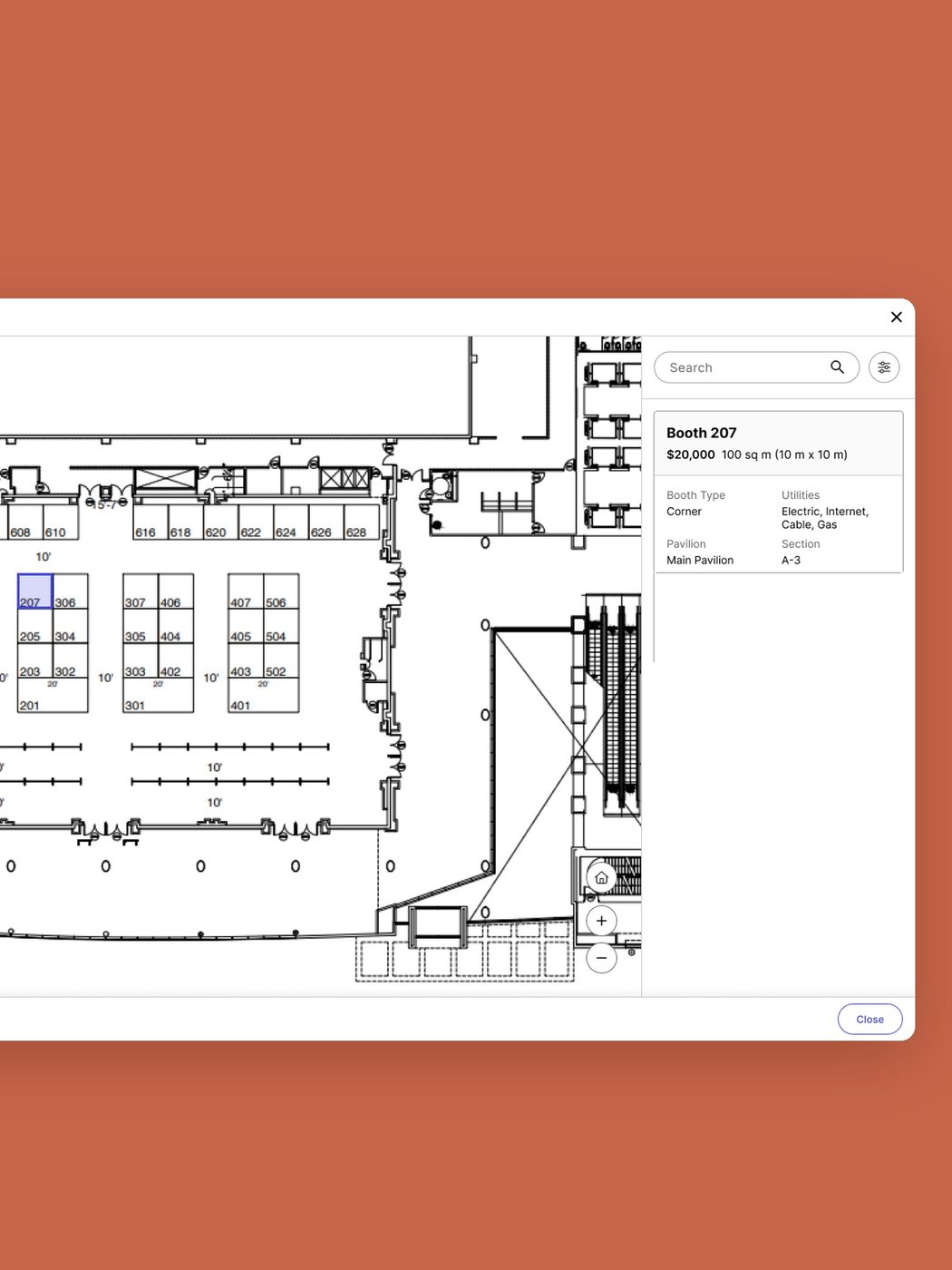Select booth 502 on the map
Viewport: 952px width, 1270px height.
pos(281,660)
